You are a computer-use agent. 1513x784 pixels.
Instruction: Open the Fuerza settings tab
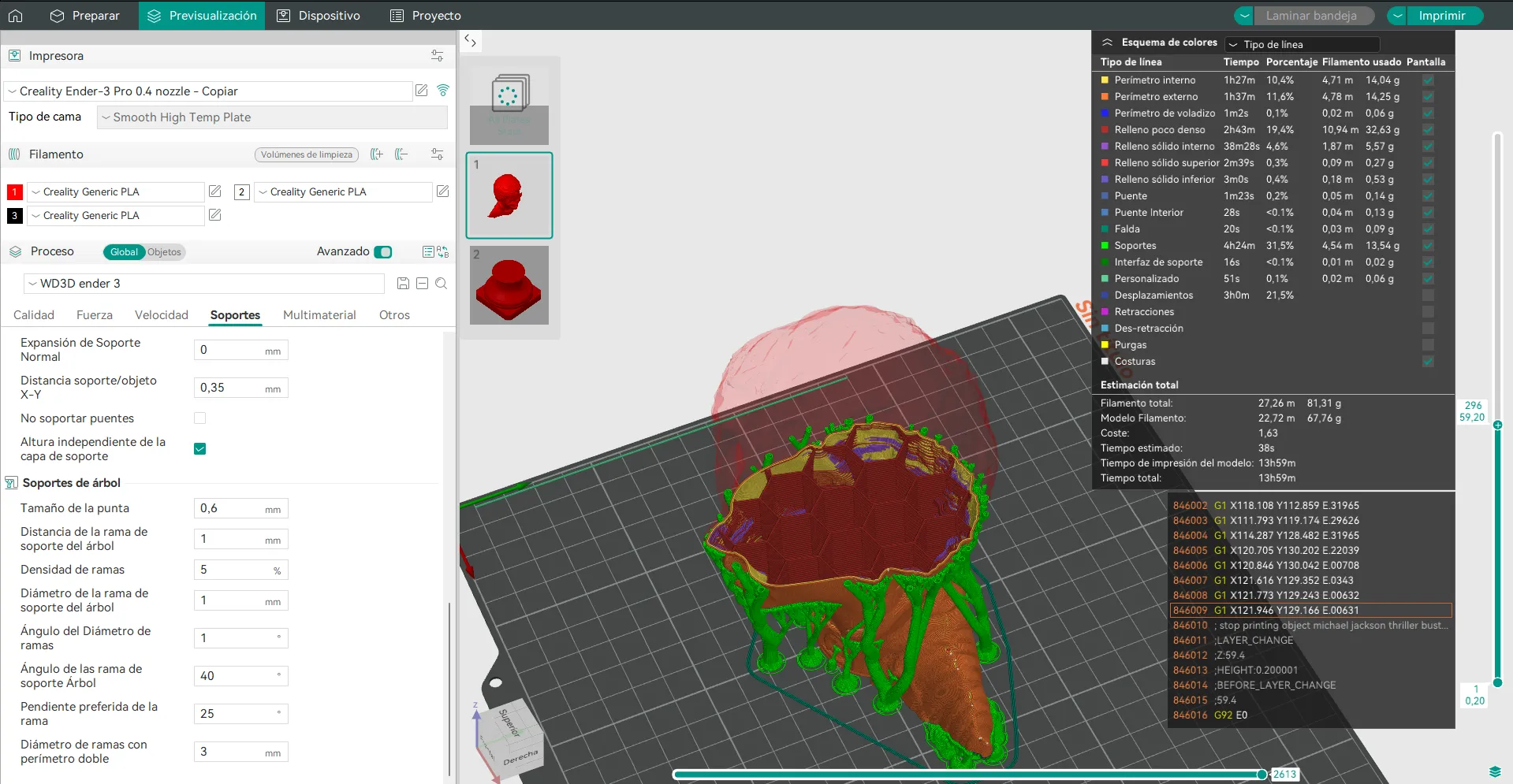95,315
